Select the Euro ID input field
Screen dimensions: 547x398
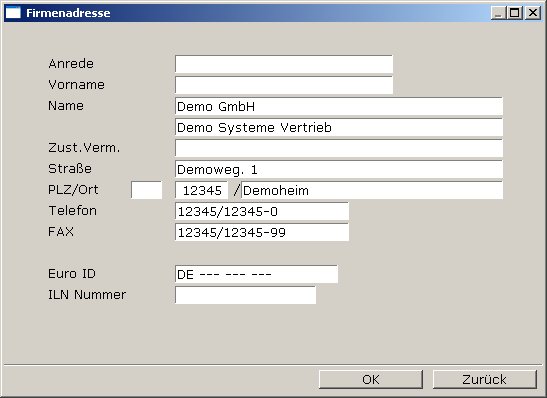(256, 274)
